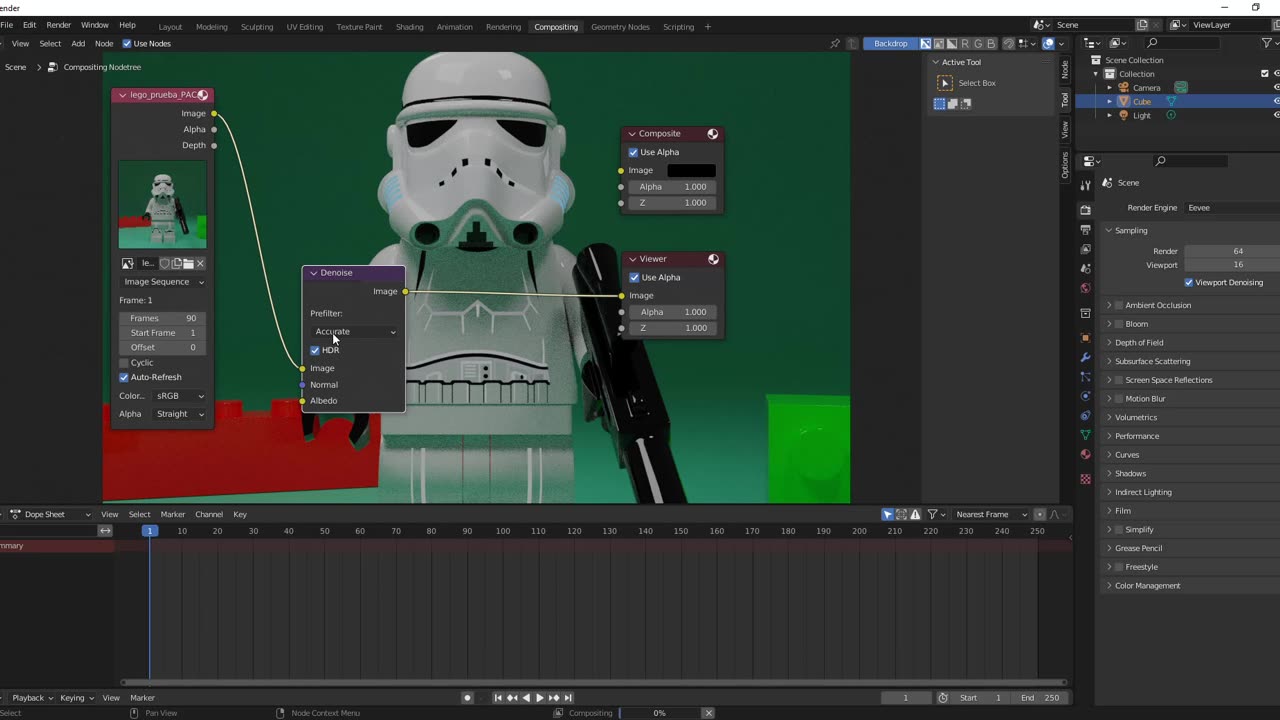Open the Texture properties checker icon
This screenshot has width=1280, height=720.
coord(1085,479)
